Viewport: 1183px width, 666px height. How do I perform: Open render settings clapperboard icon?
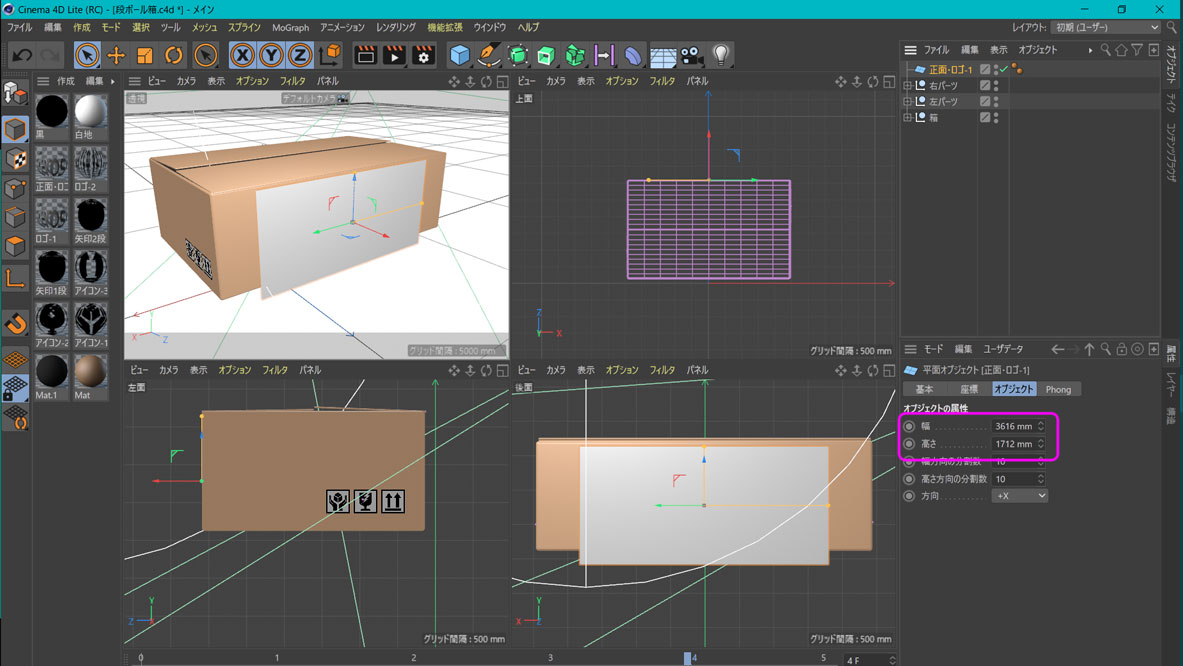tap(423, 55)
